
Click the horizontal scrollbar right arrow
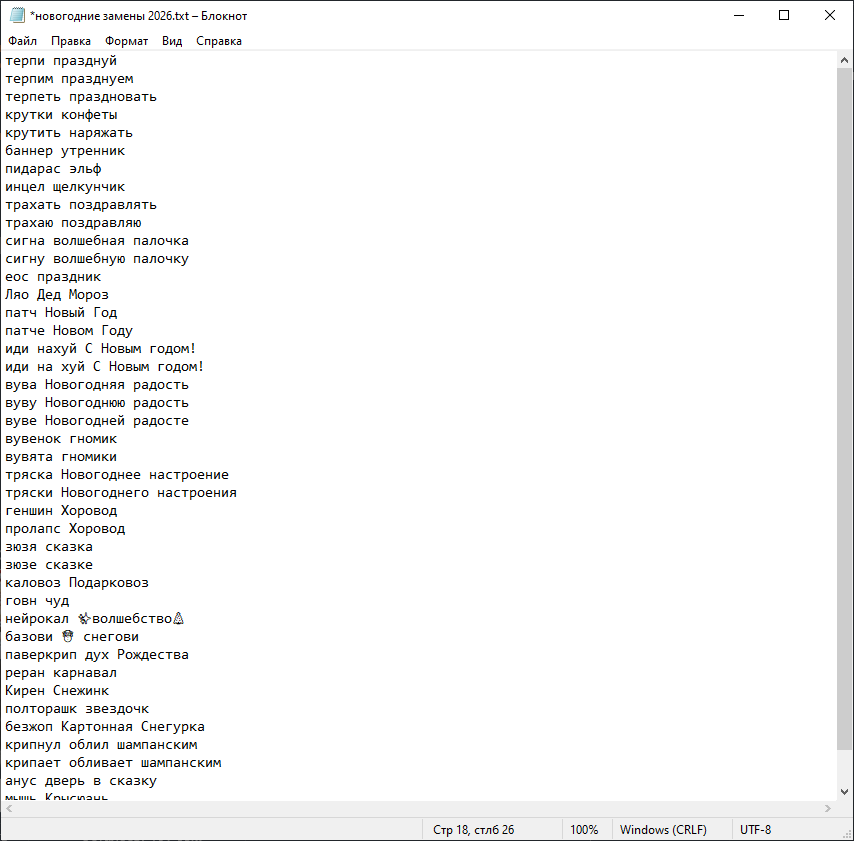coord(828,809)
